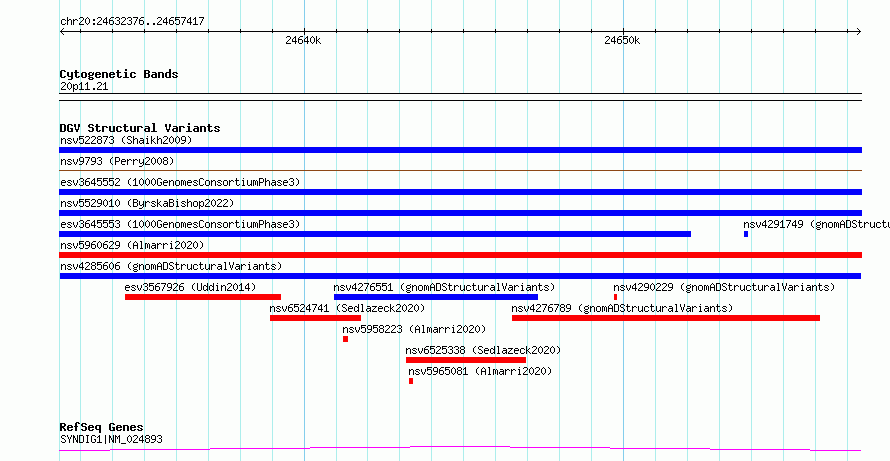The height and width of the screenshot is (461, 890).
Task: Open nsv4276789 (gnomADStructuralVariants) label
Action: coord(622,308)
